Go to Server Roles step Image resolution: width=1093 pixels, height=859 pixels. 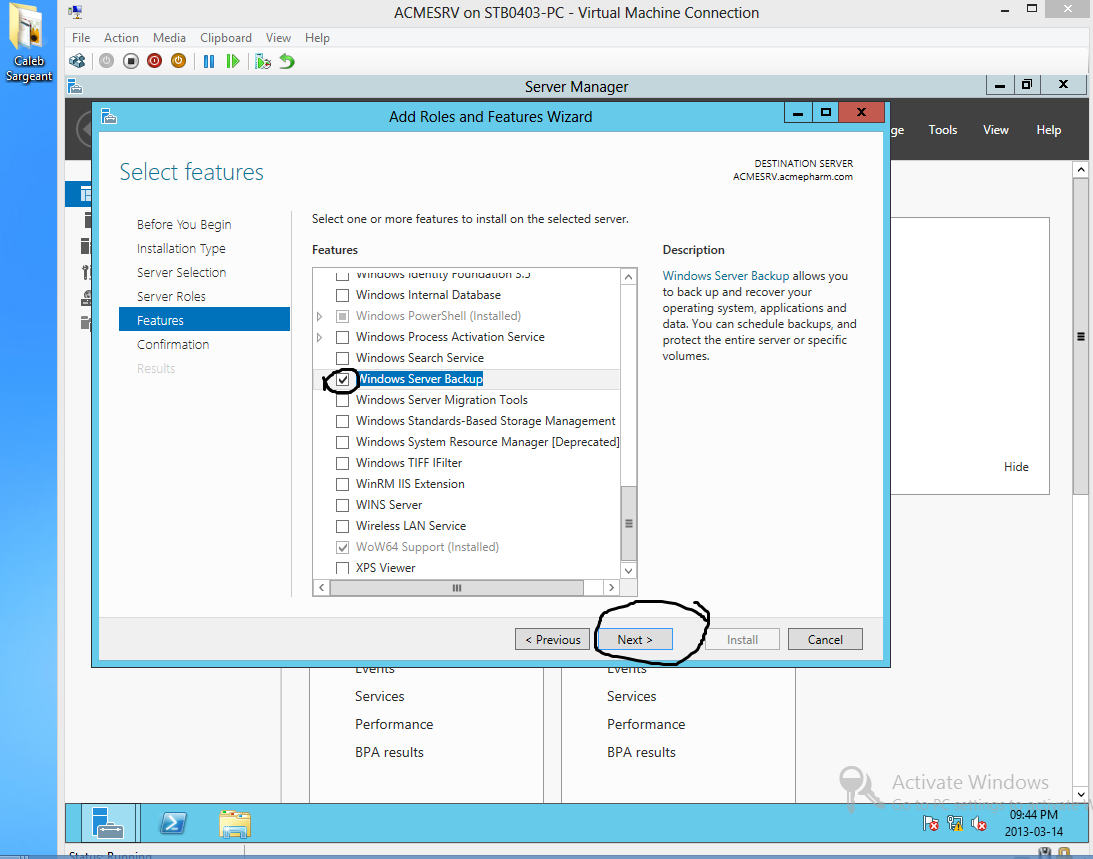pos(171,296)
